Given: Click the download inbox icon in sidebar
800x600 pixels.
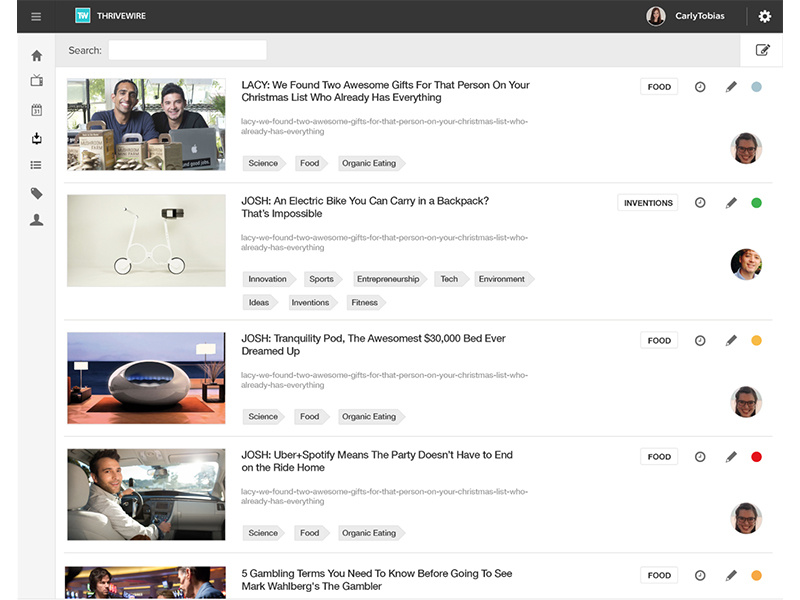Looking at the screenshot, I should [x=37, y=138].
